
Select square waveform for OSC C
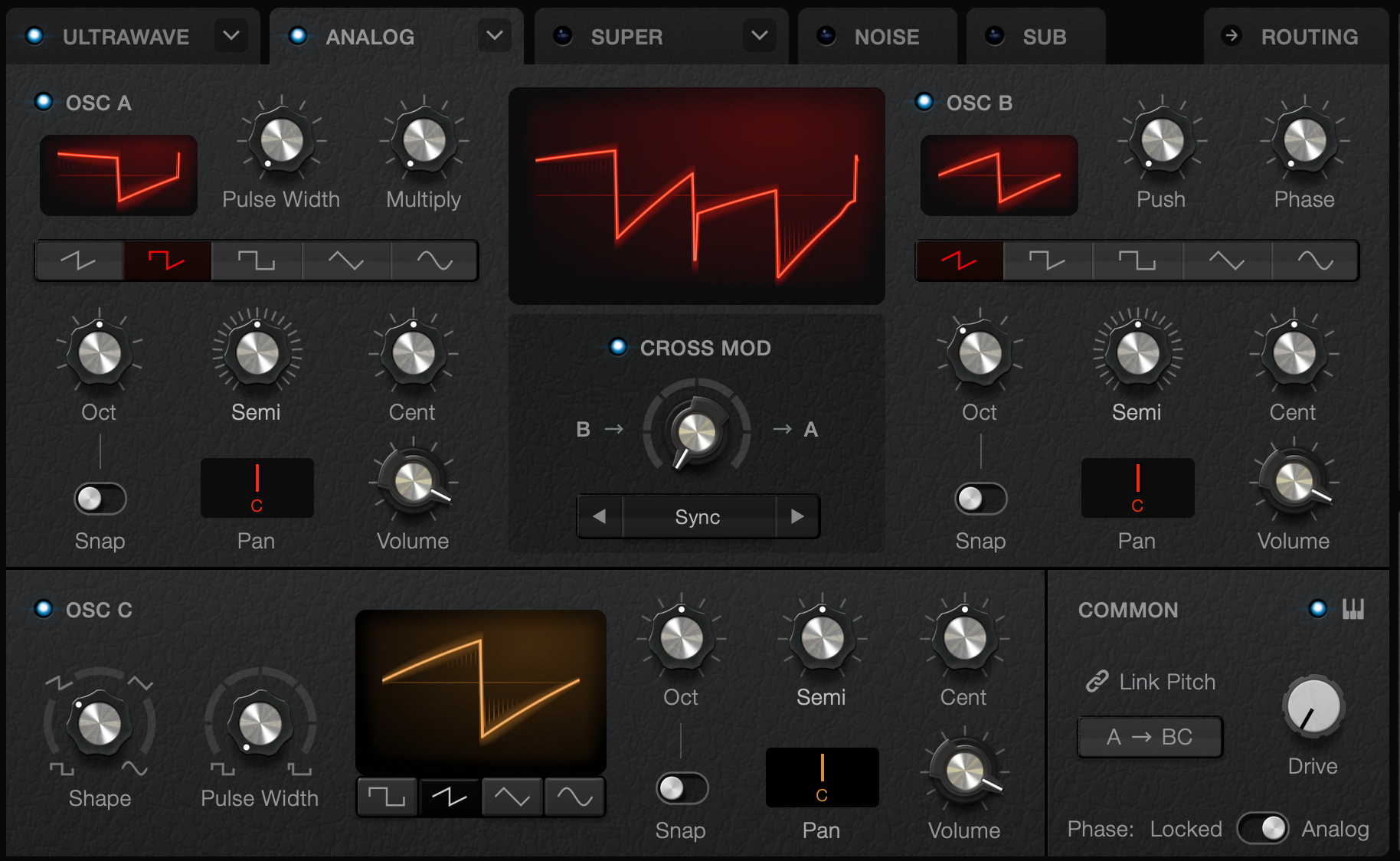[x=387, y=797]
